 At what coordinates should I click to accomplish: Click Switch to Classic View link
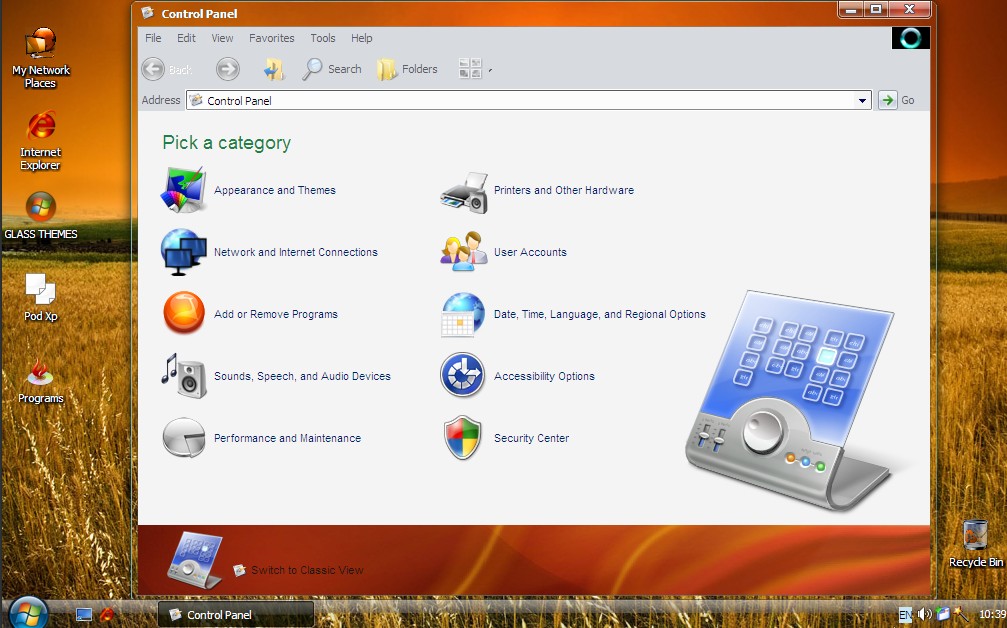pyautogui.click(x=307, y=570)
